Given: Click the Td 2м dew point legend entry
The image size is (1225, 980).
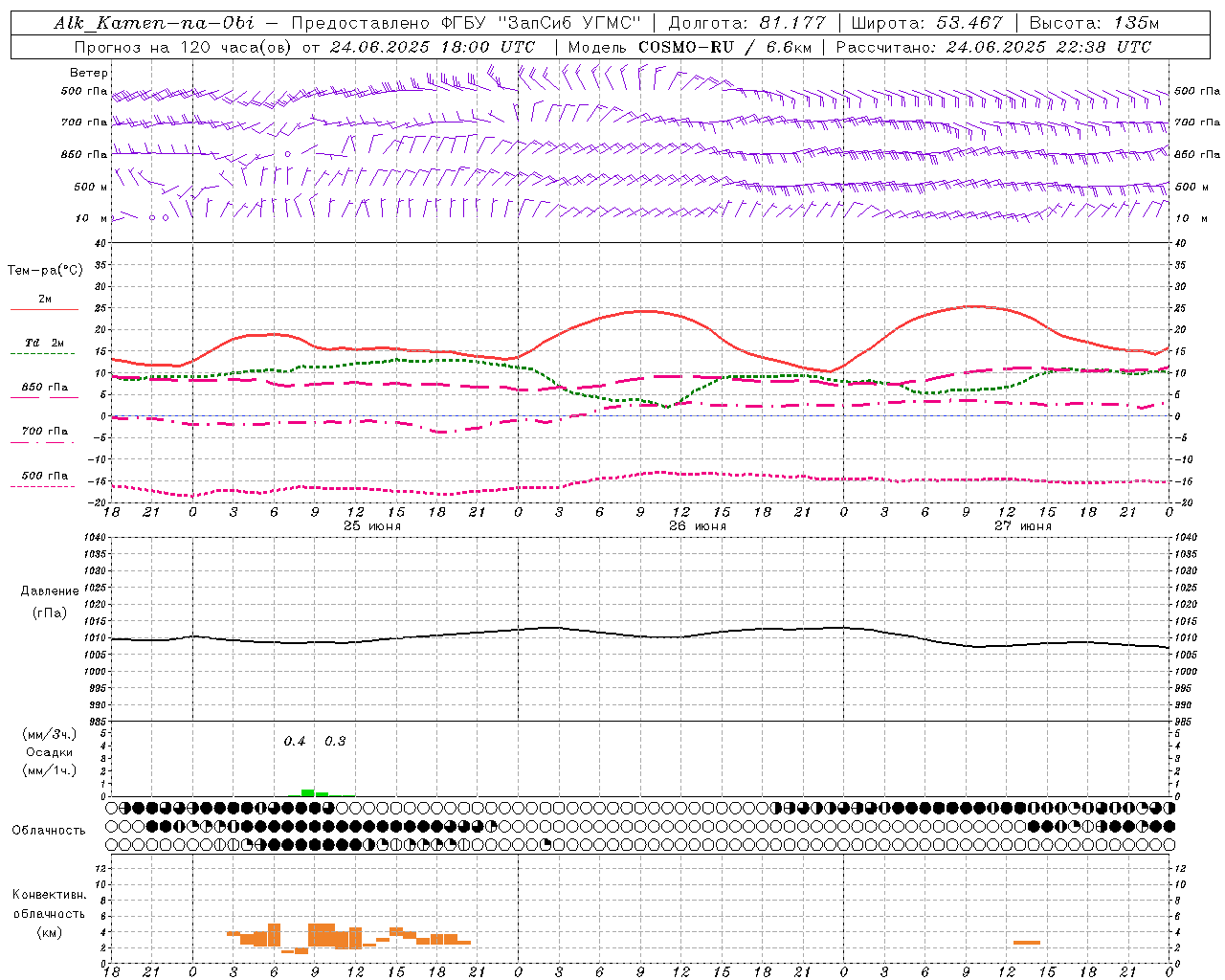Looking at the screenshot, I should pyautogui.click(x=44, y=346).
